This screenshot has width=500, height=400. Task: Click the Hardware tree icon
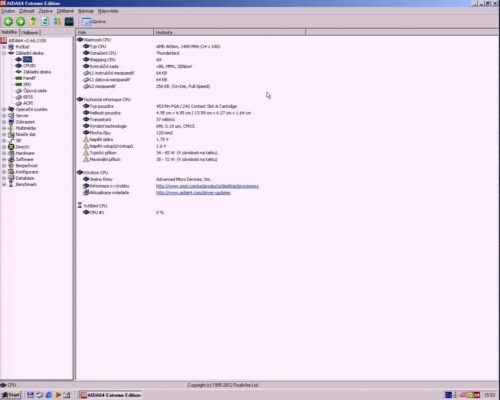coord(11,153)
